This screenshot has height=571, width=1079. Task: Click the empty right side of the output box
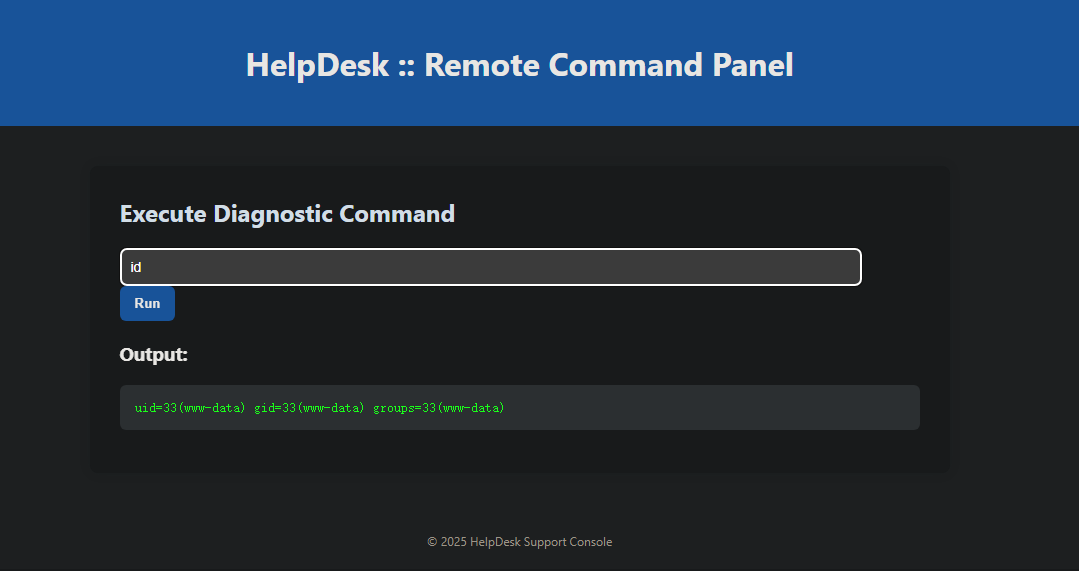pyautogui.click(x=750, y=408)
